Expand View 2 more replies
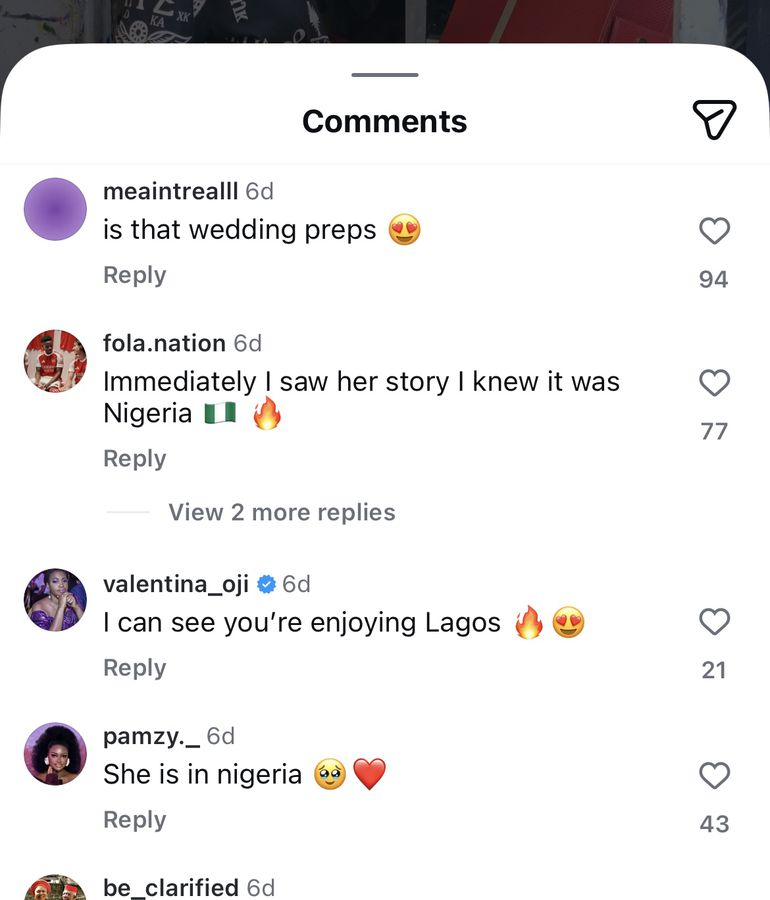Image resolution: width=770 pixels, height=900 pixels. click(281, 512)
